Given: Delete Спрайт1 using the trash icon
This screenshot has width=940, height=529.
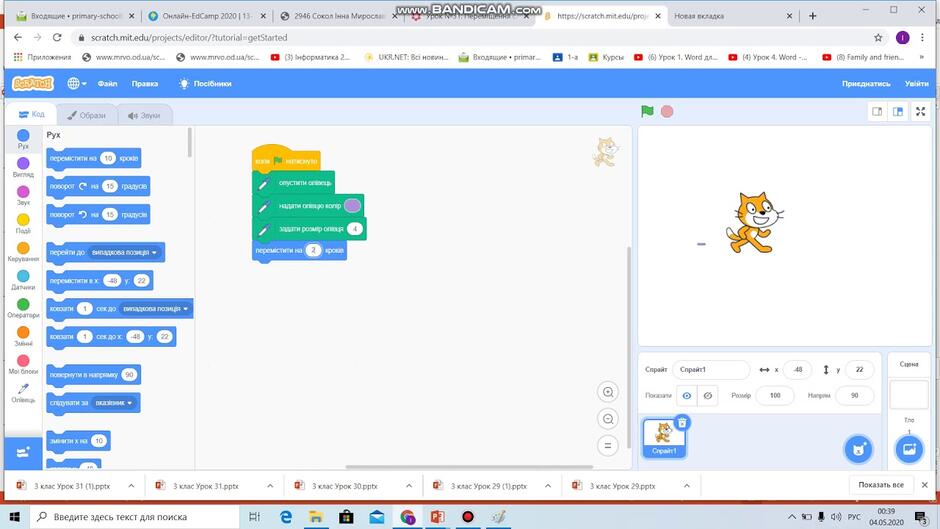Looking at the screenshot, I should [x=682, y=423].
